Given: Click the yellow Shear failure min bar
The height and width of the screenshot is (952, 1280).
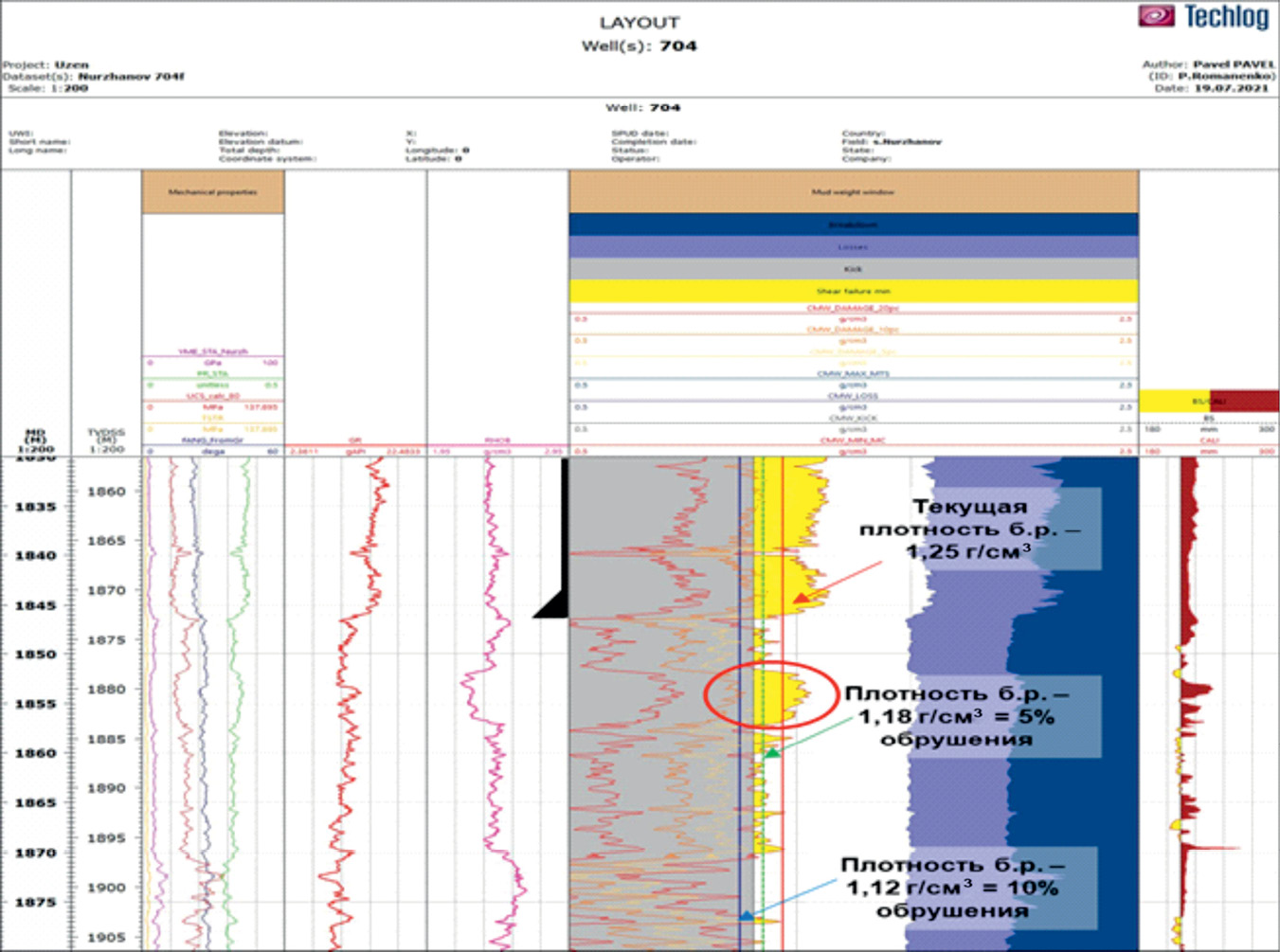Looking at the screenshot, I should tap(853, 292).
